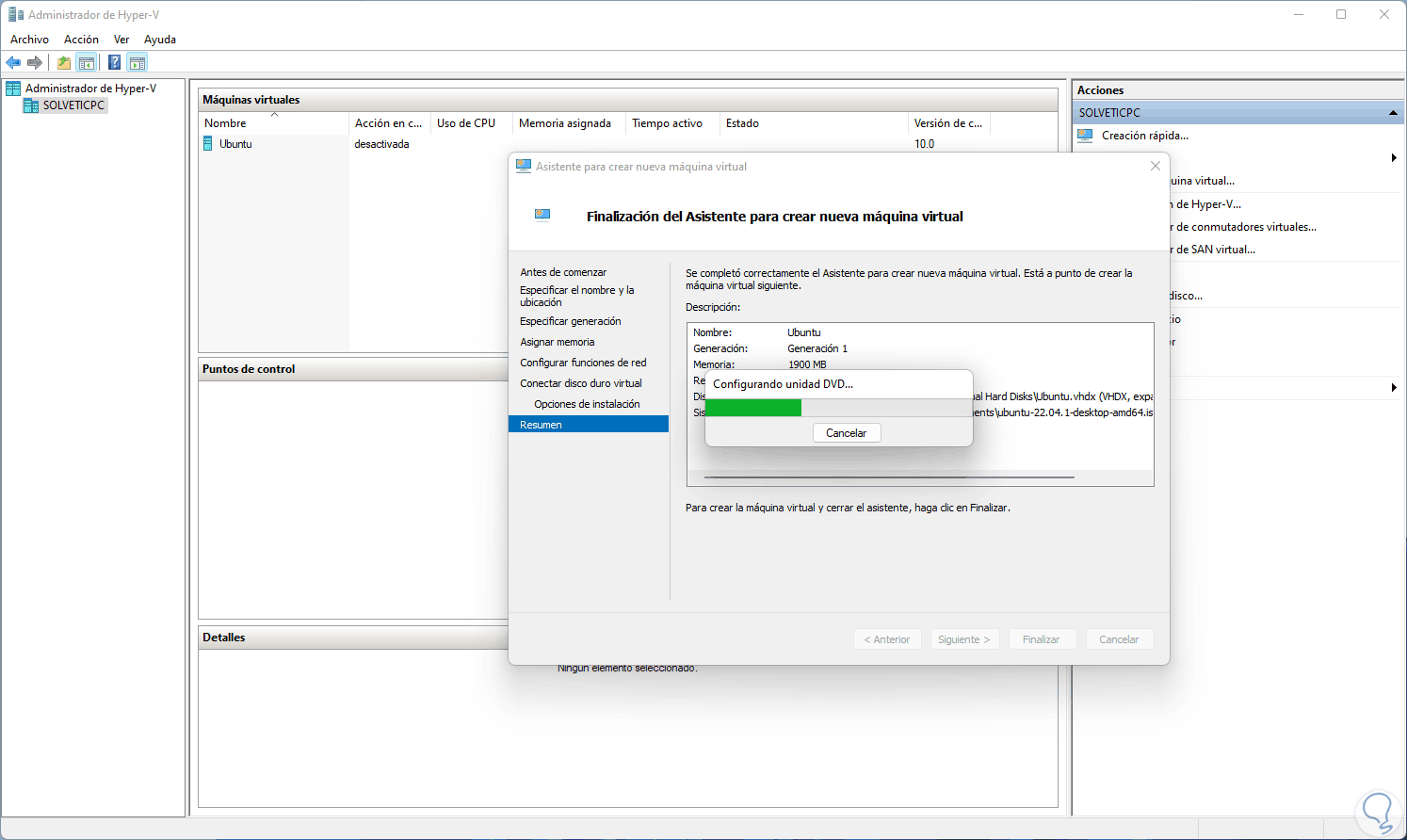Screen dimensions: 1407x840
Task: Select the Resumen step in wizard
Action: coord(589,425)
